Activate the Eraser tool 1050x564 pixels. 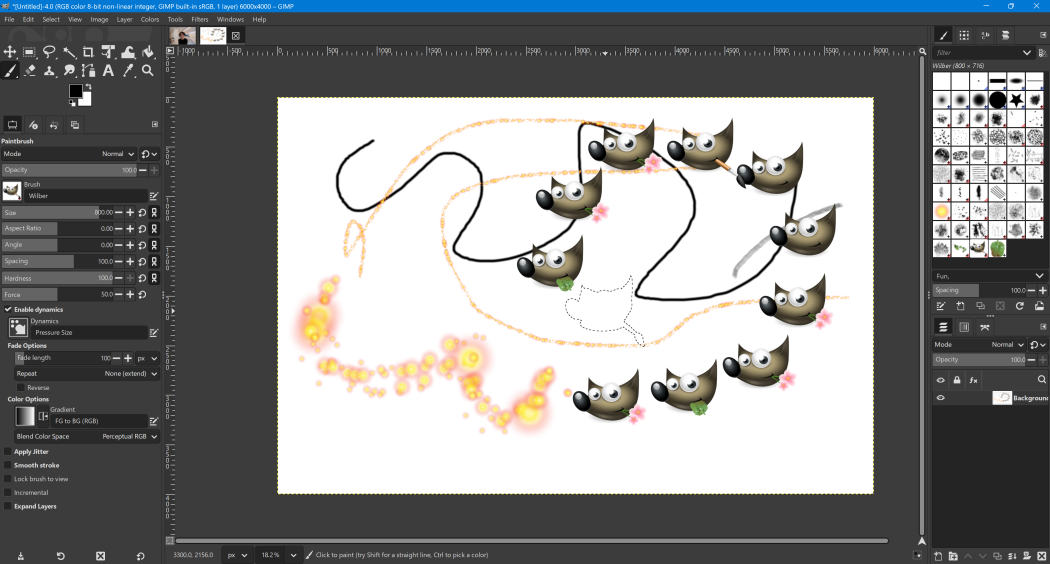click(x=30, y=71)
